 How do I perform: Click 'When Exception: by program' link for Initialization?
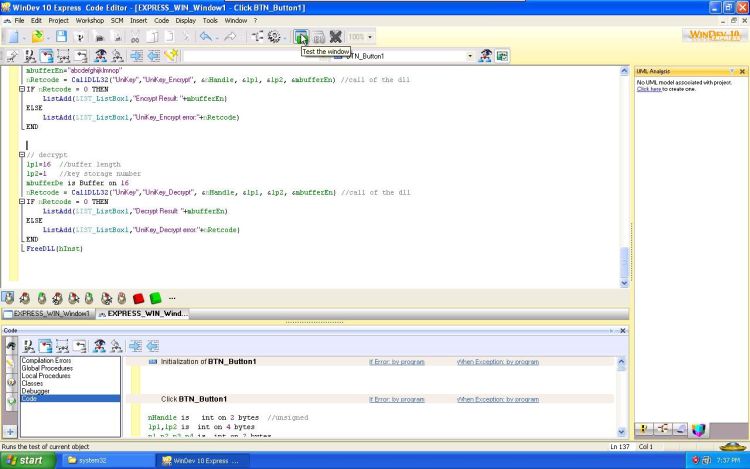point(498,362)
